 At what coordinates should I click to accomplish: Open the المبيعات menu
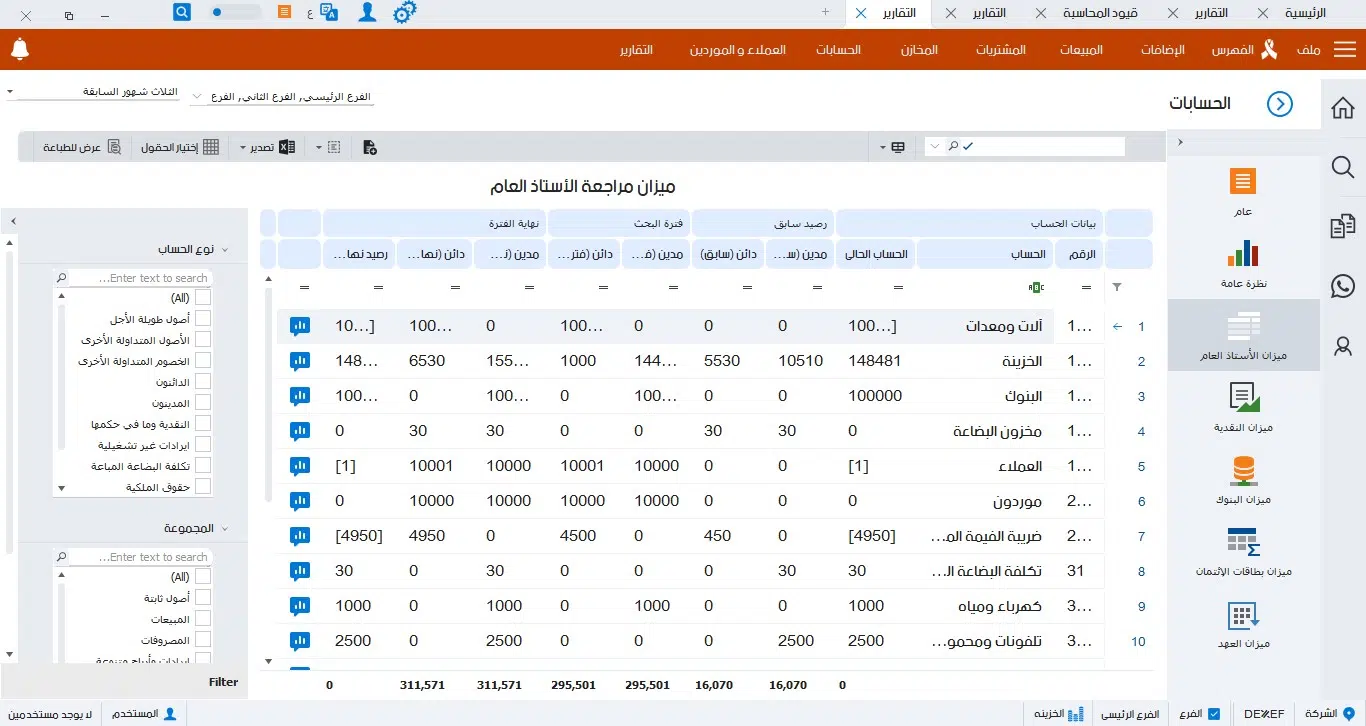pos(1080,49)
